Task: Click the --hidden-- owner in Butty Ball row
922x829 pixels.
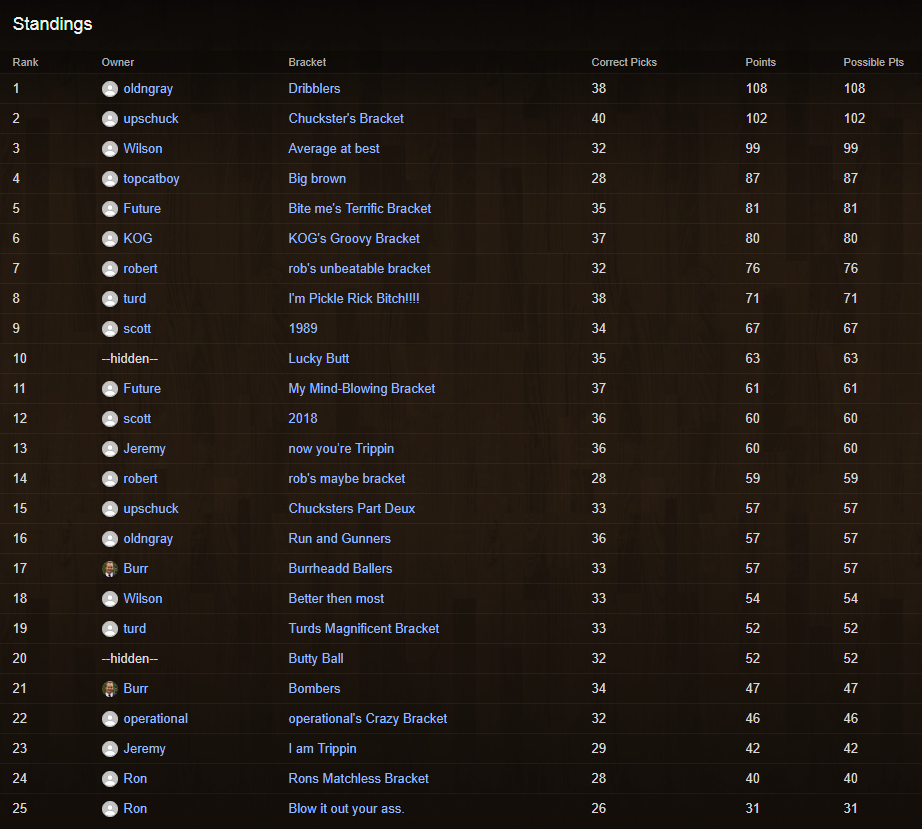Action: tap(129, 658)
